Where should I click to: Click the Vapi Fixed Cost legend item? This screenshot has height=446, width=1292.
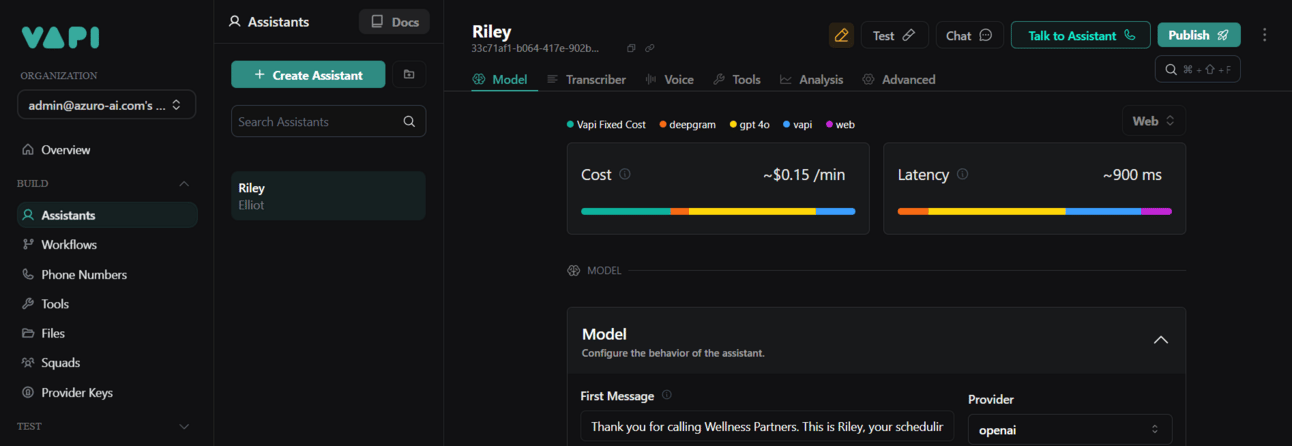click(606, 125)
